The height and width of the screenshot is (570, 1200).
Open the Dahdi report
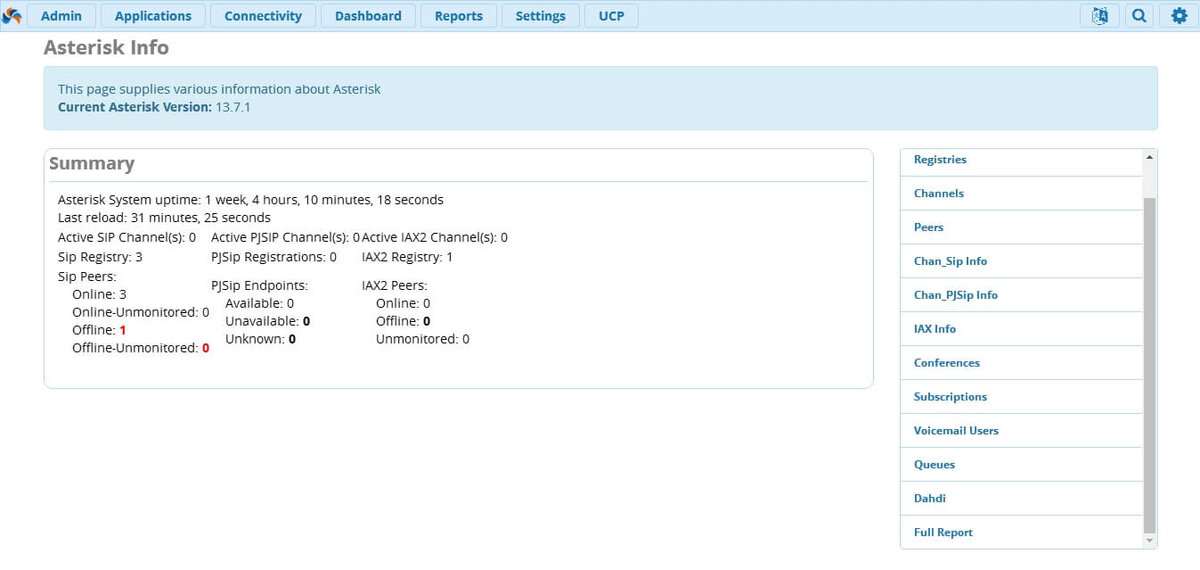pyautogui.click(x=1021, y=499)
